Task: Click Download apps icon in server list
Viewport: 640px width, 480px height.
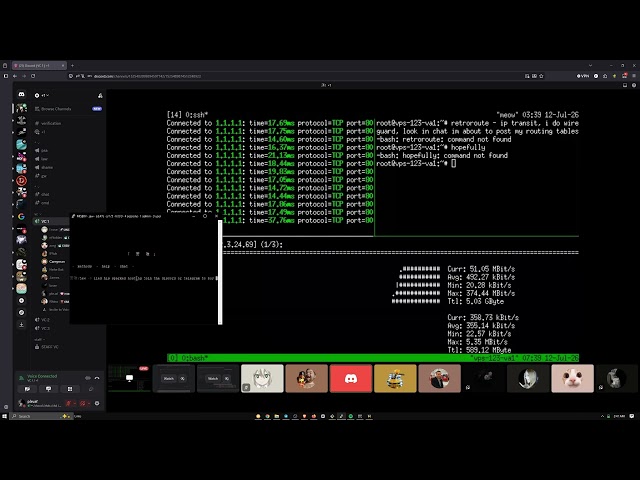Action: pyautogui.click(x=21, y=325)
